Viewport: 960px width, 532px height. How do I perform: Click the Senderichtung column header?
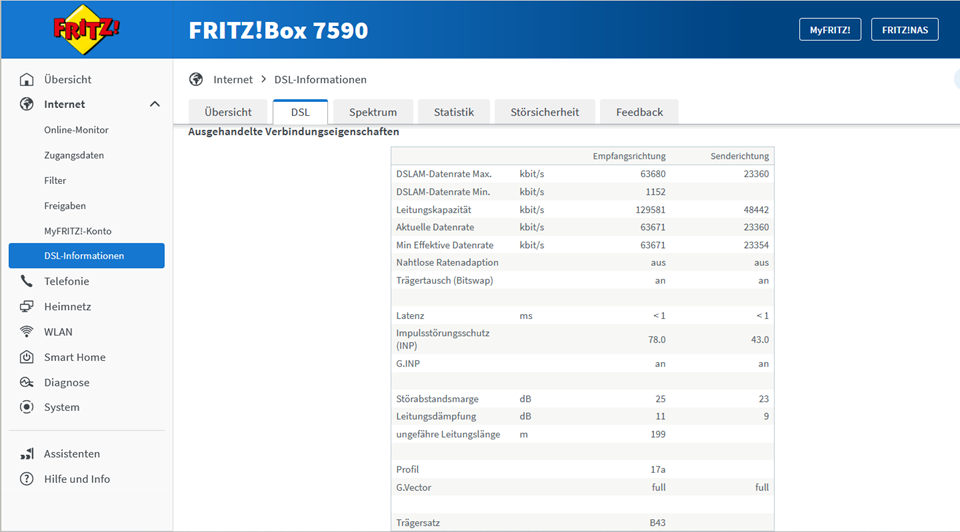[740, 156]
